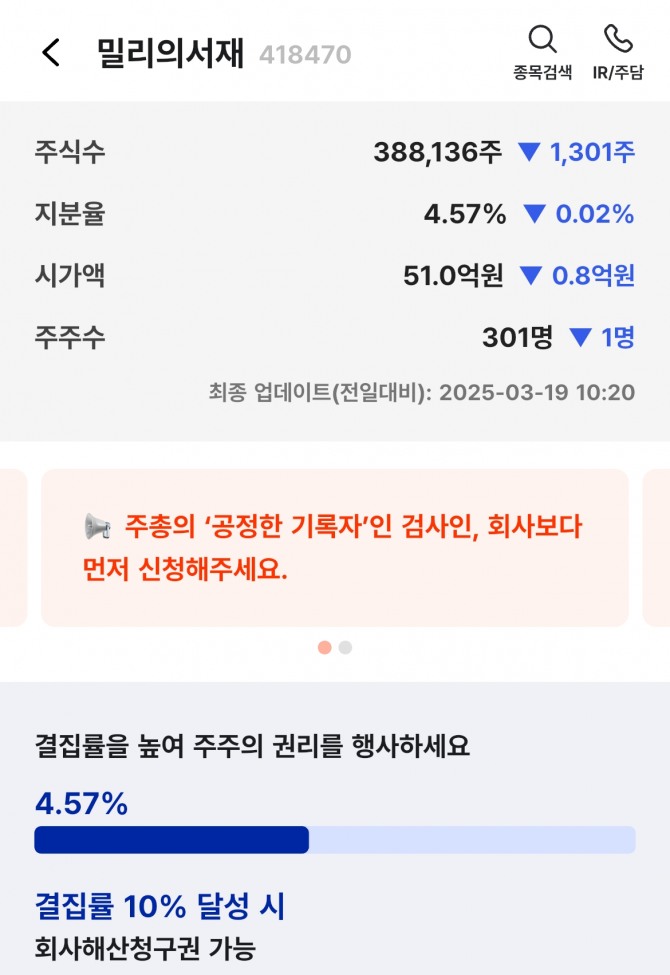Open the inspector application notice banner
The height and width of the screenshot is (975, 670).
point(334,548)
